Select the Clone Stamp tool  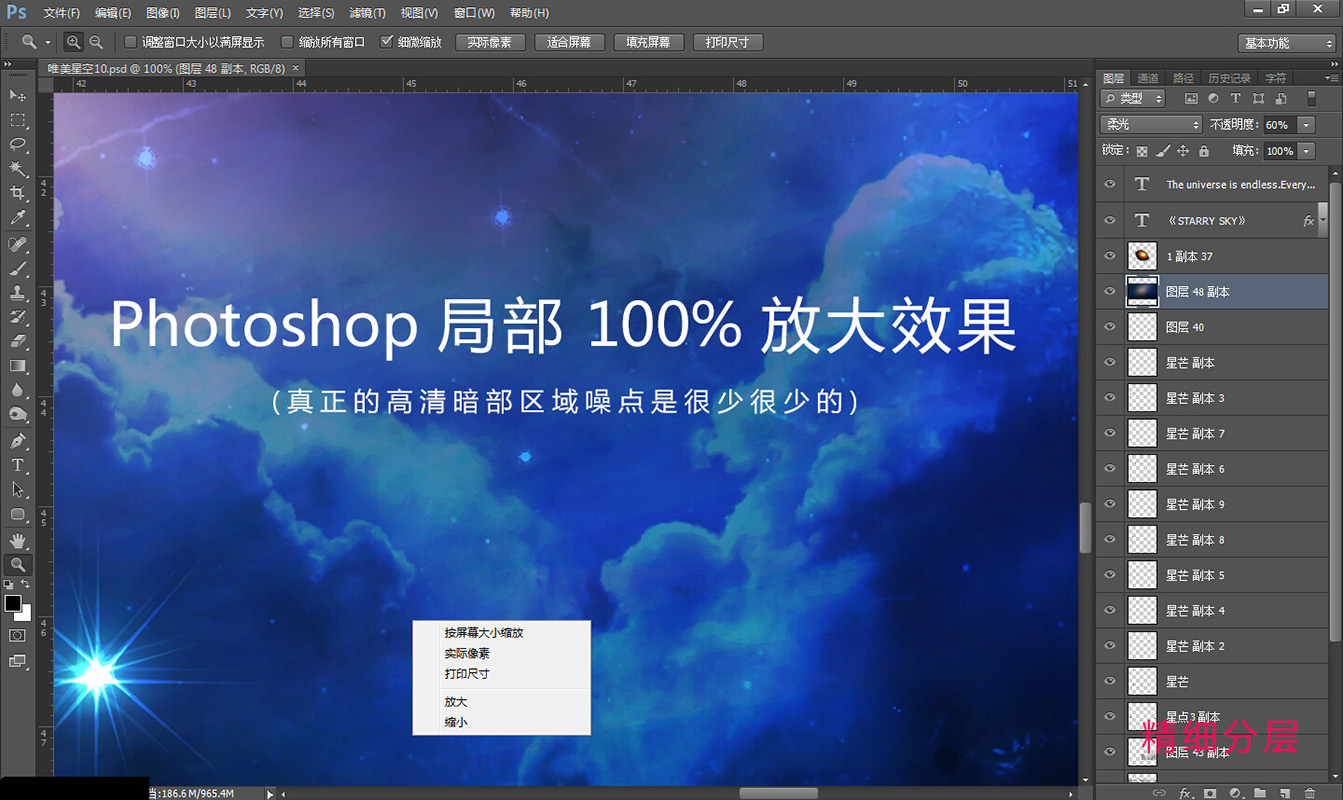coord(18,293)
